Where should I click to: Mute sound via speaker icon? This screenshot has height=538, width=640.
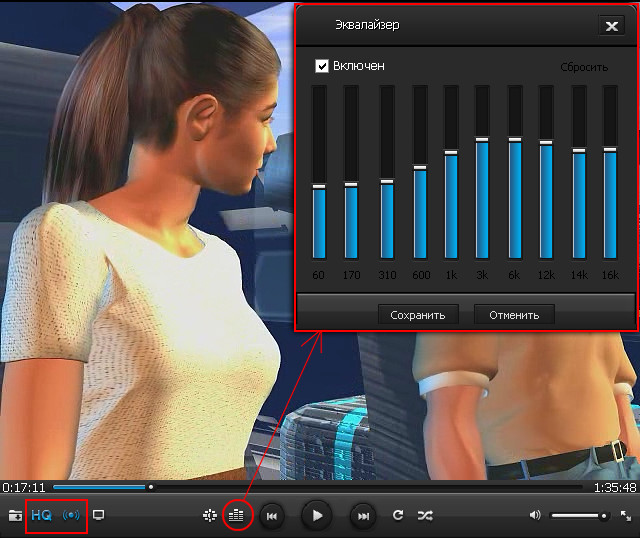pyautogui.click(x=535, y=516)
